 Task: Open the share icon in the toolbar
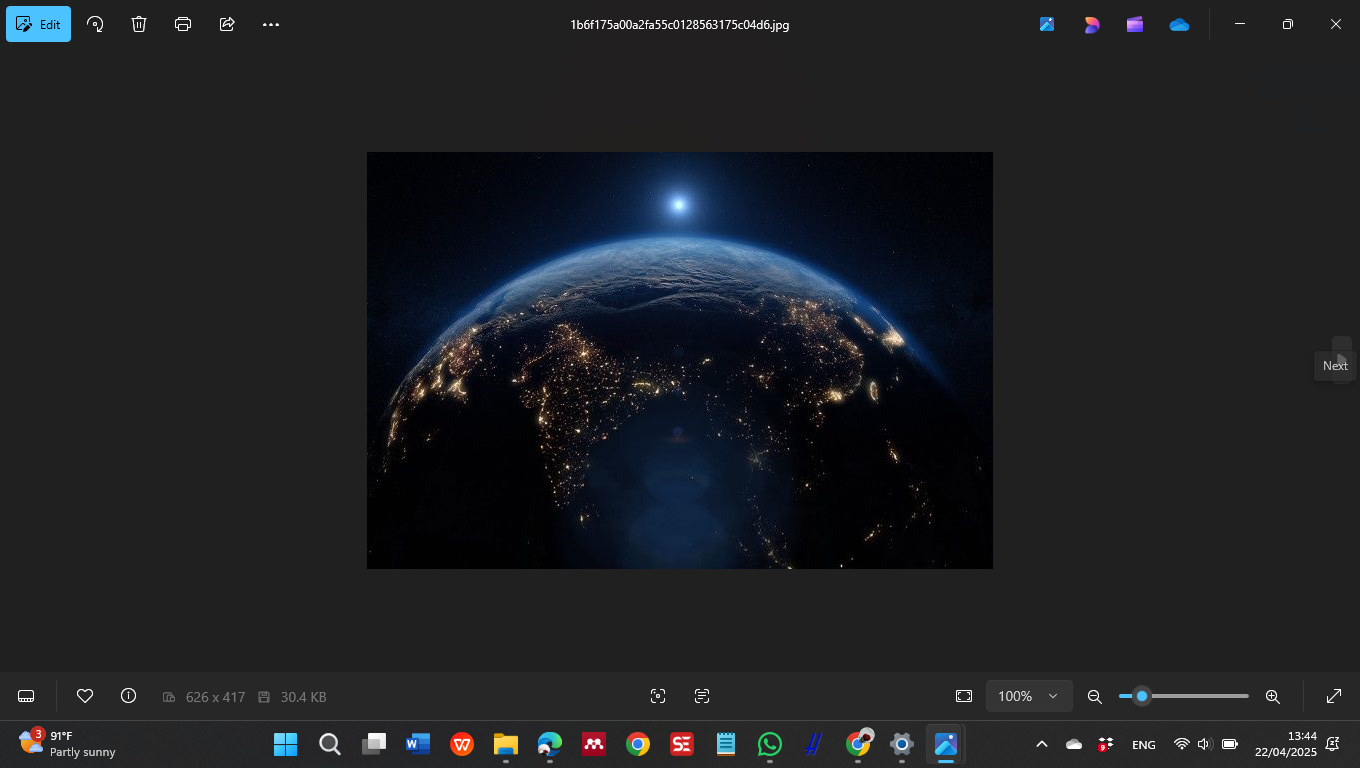pos(227,24)
